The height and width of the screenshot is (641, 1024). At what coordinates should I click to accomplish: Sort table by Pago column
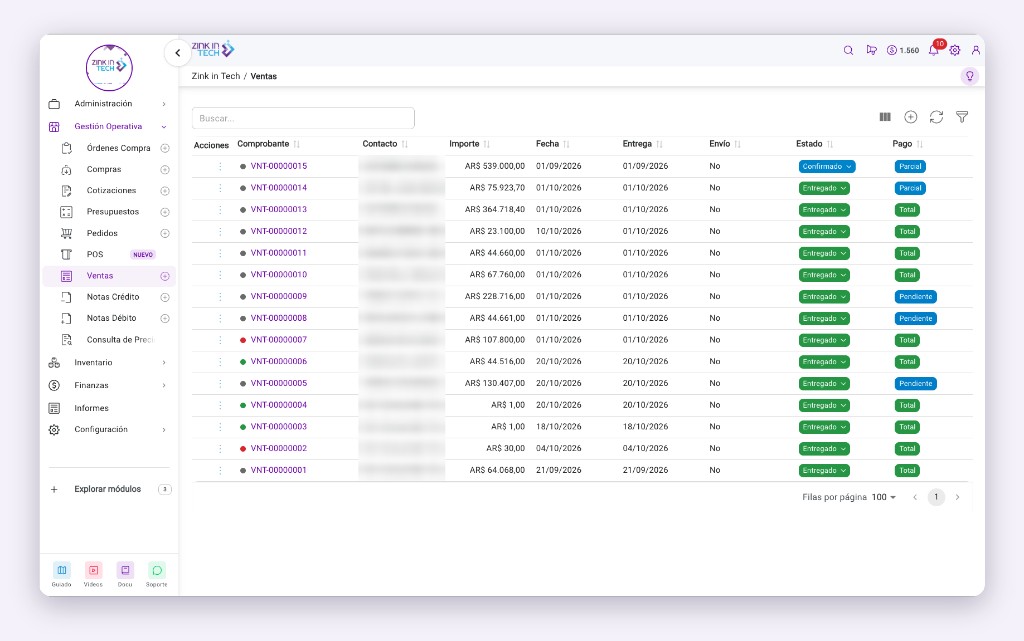coord(920,144)
